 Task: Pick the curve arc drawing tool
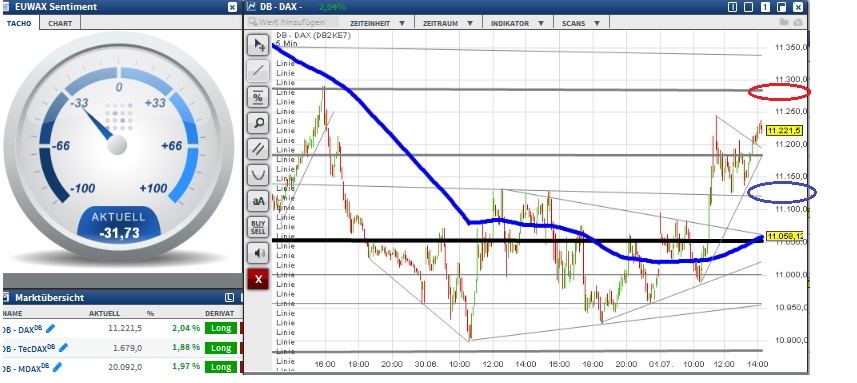tap(258, 175)
